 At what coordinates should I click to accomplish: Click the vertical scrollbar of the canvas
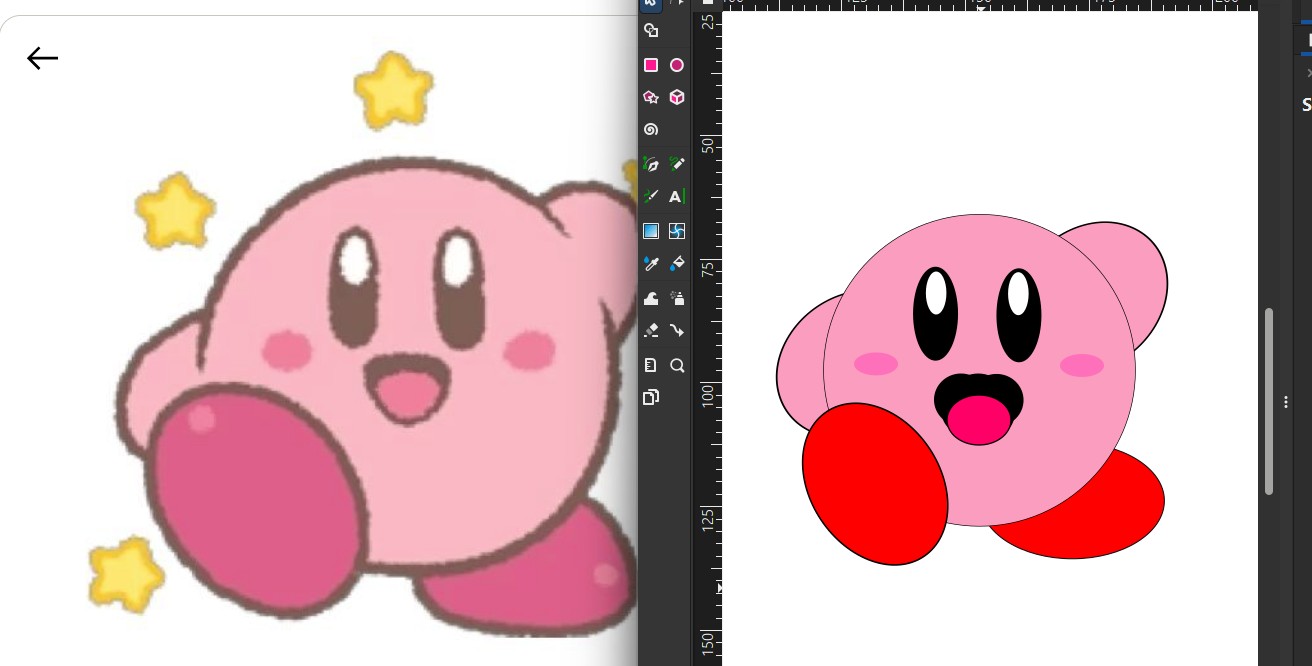point(1269,401)
